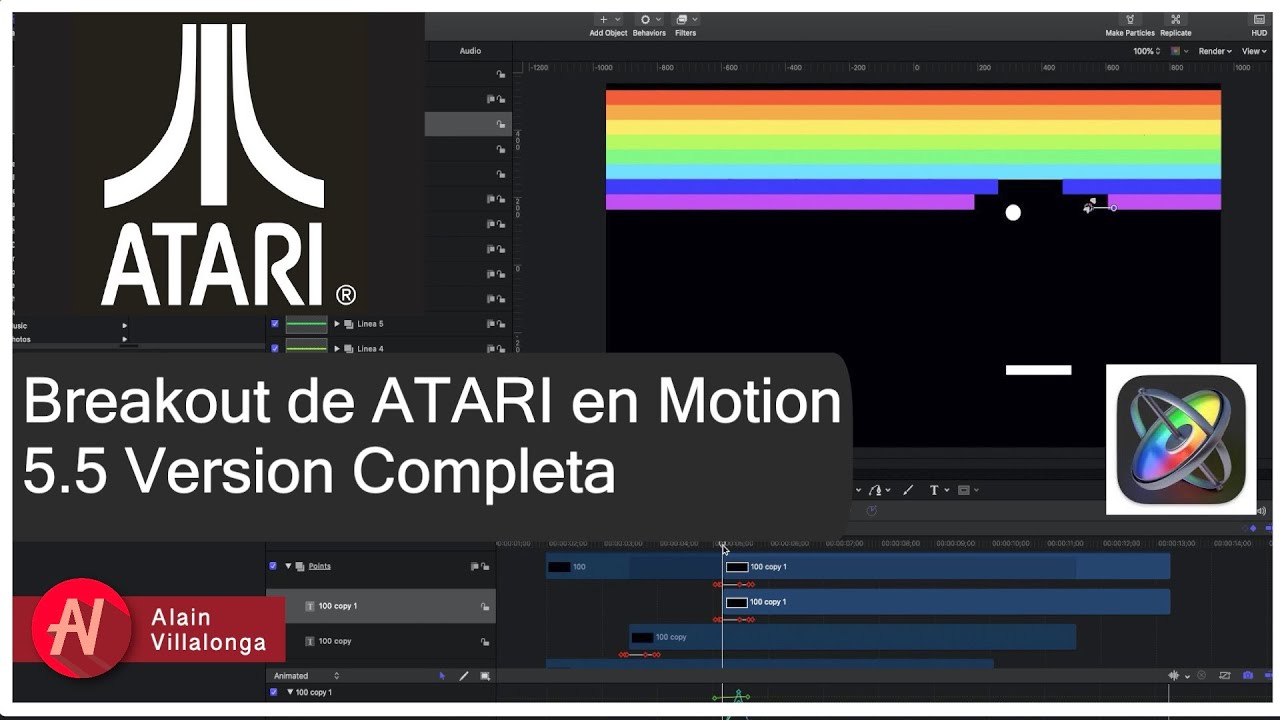Toggle the Linea 5 layer checkbox

coord(275,324)
